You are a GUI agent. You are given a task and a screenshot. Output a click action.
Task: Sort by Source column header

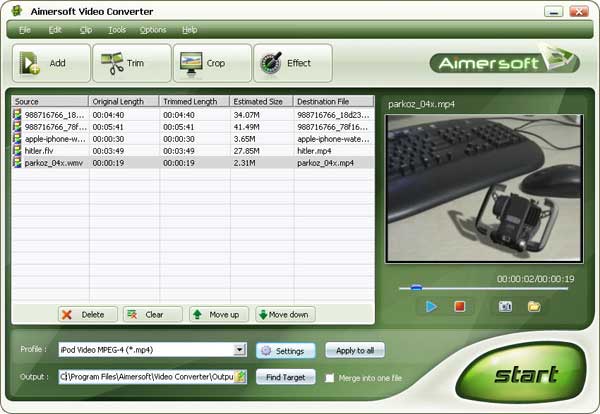coord(50,101)
